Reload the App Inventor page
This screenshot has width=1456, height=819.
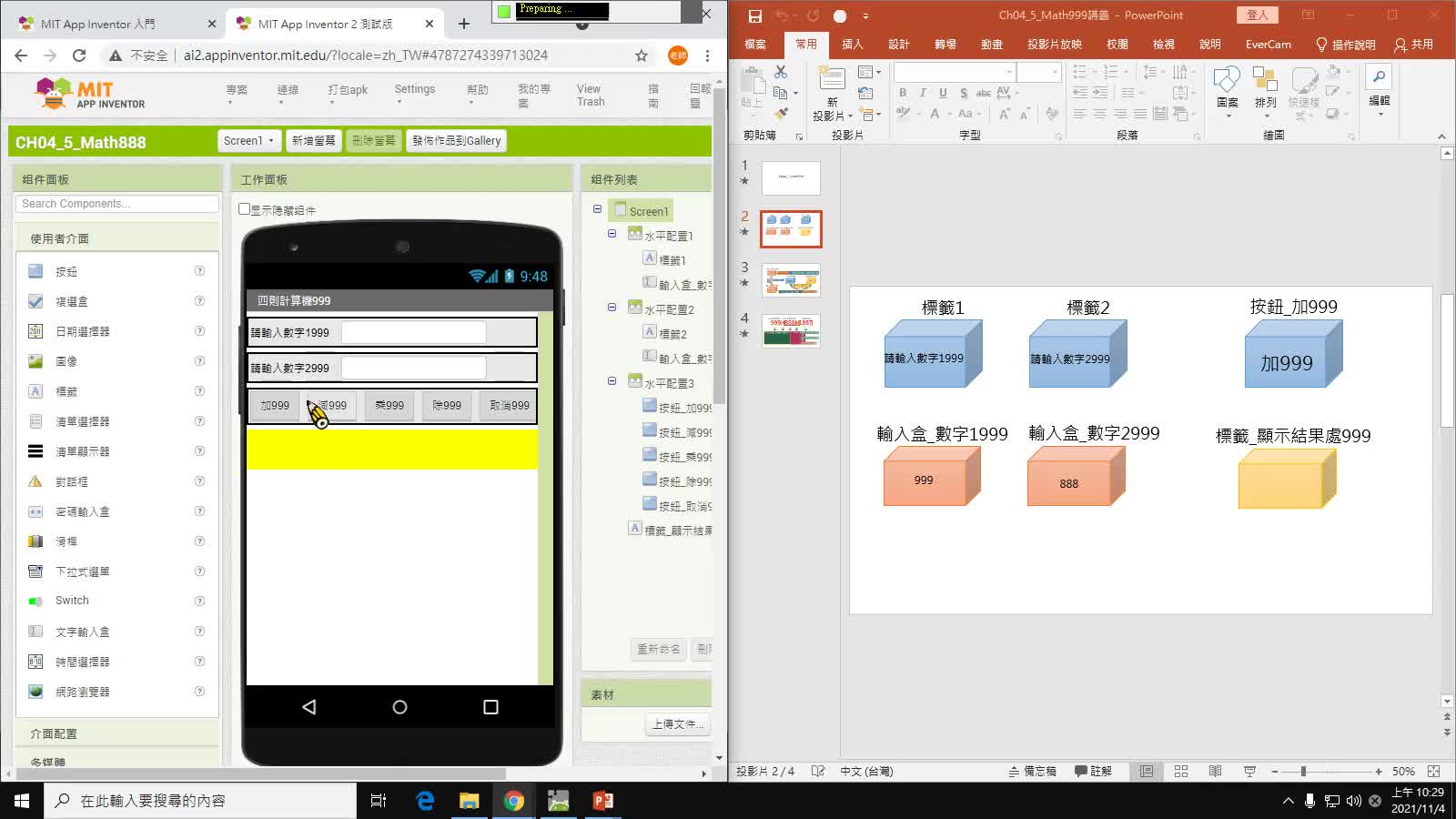79,56
